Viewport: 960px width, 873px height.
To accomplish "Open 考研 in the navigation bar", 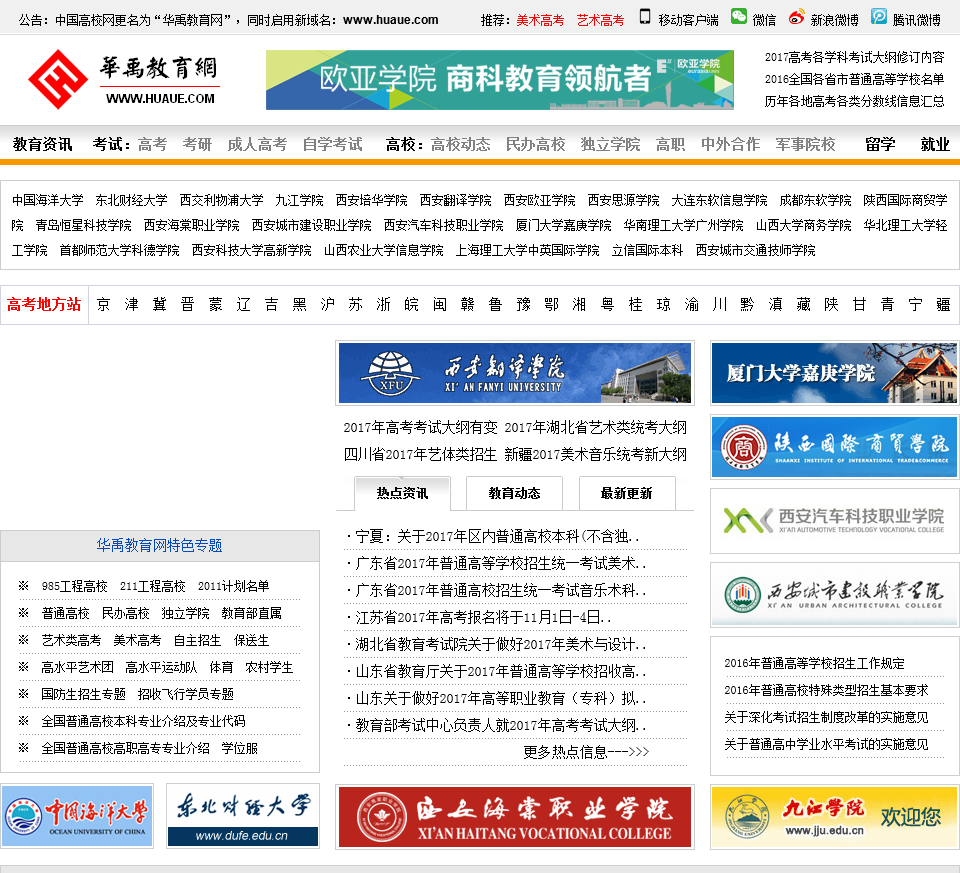I will pos(197,144).
